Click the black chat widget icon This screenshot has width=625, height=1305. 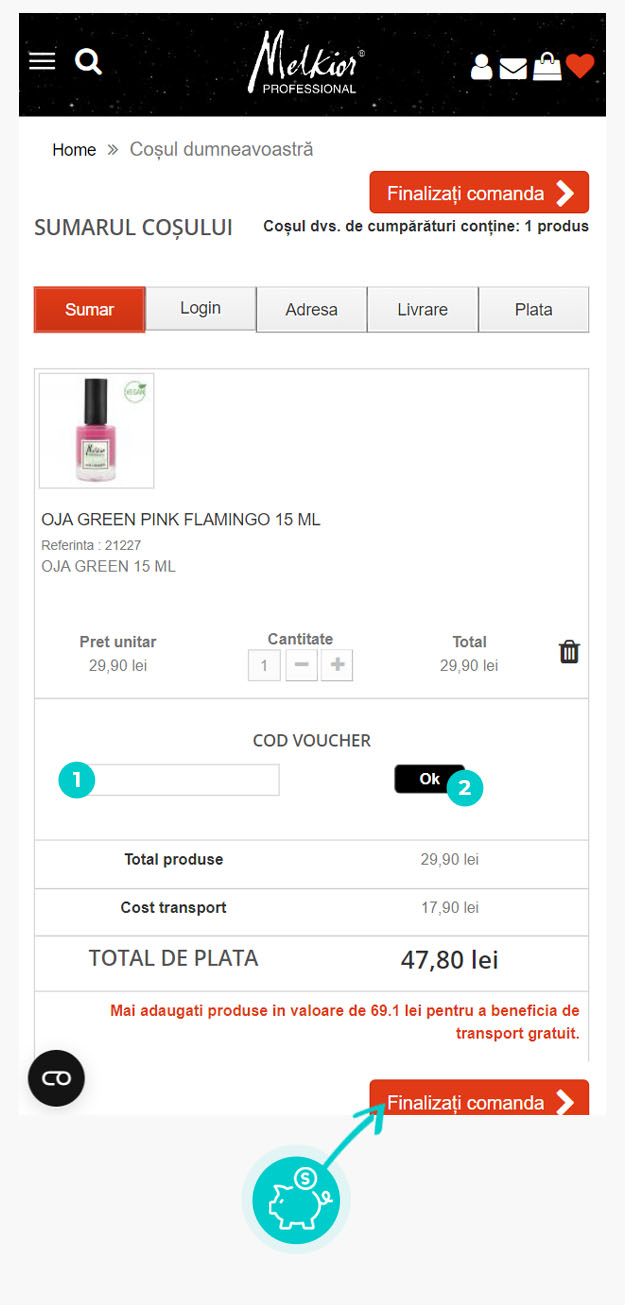click(x=56, y=1077)
